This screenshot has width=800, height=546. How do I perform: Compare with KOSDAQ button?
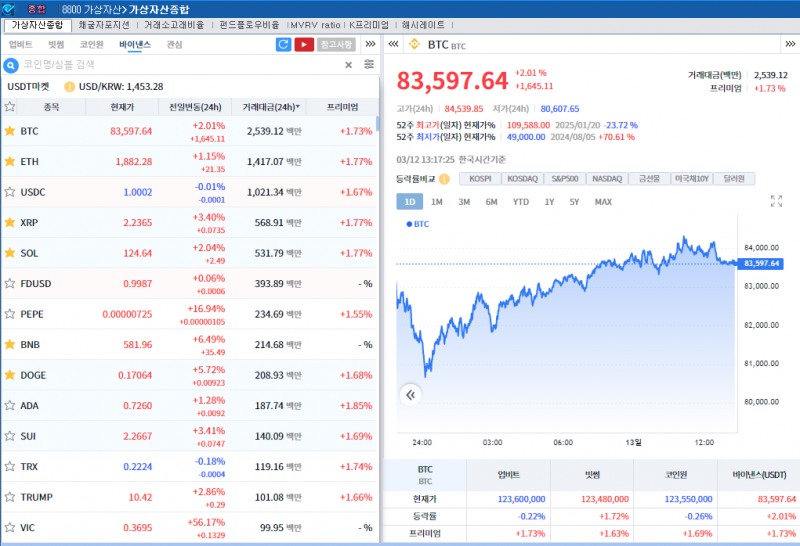522,179
